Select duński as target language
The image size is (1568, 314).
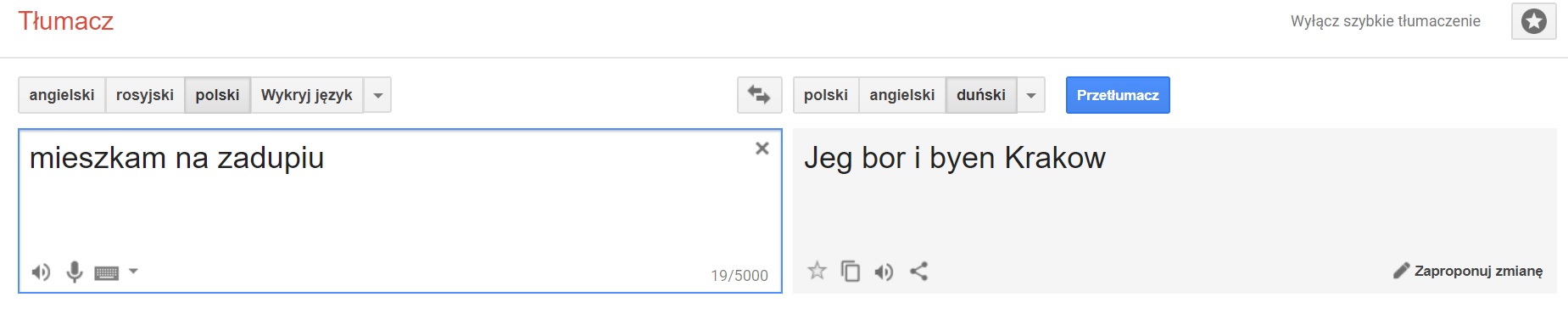point(980,95)
